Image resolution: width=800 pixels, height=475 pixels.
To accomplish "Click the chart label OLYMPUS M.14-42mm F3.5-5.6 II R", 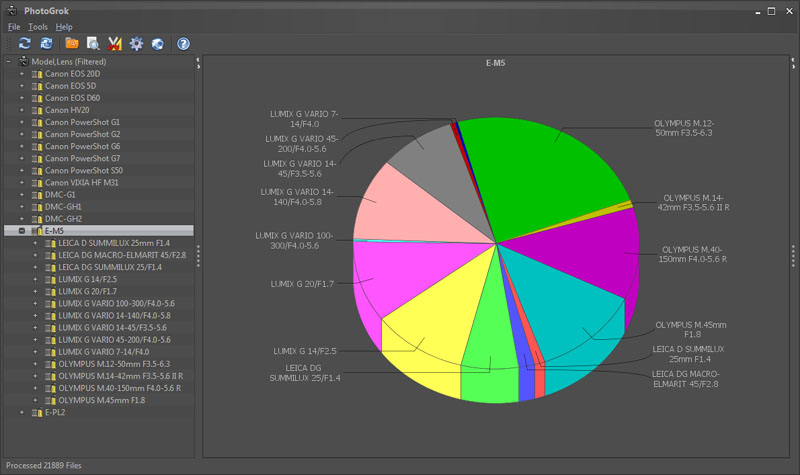I will [x=693, y=203].
